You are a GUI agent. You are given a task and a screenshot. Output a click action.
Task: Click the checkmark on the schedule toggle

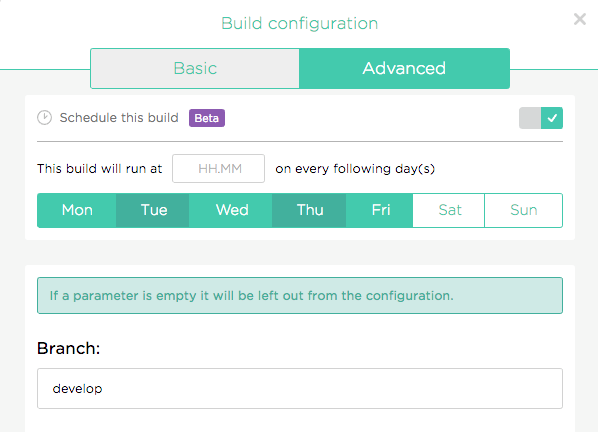coord(552,118)
